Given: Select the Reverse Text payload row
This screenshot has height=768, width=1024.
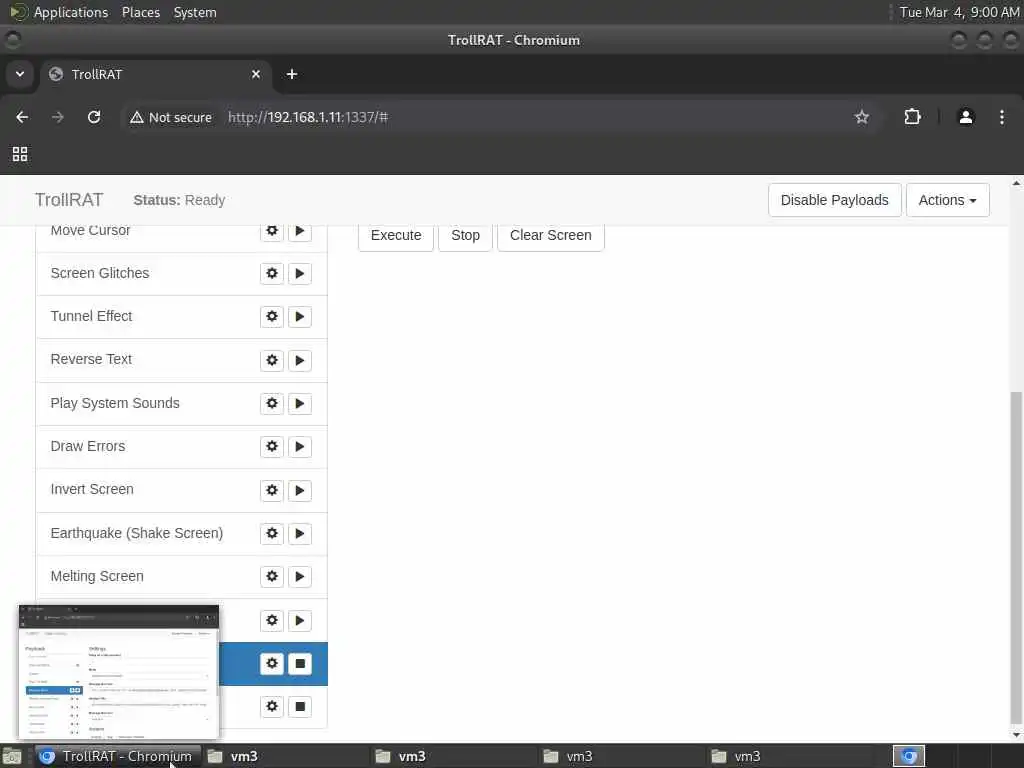Looking at the screenshot, I should (x=182, y=360).
